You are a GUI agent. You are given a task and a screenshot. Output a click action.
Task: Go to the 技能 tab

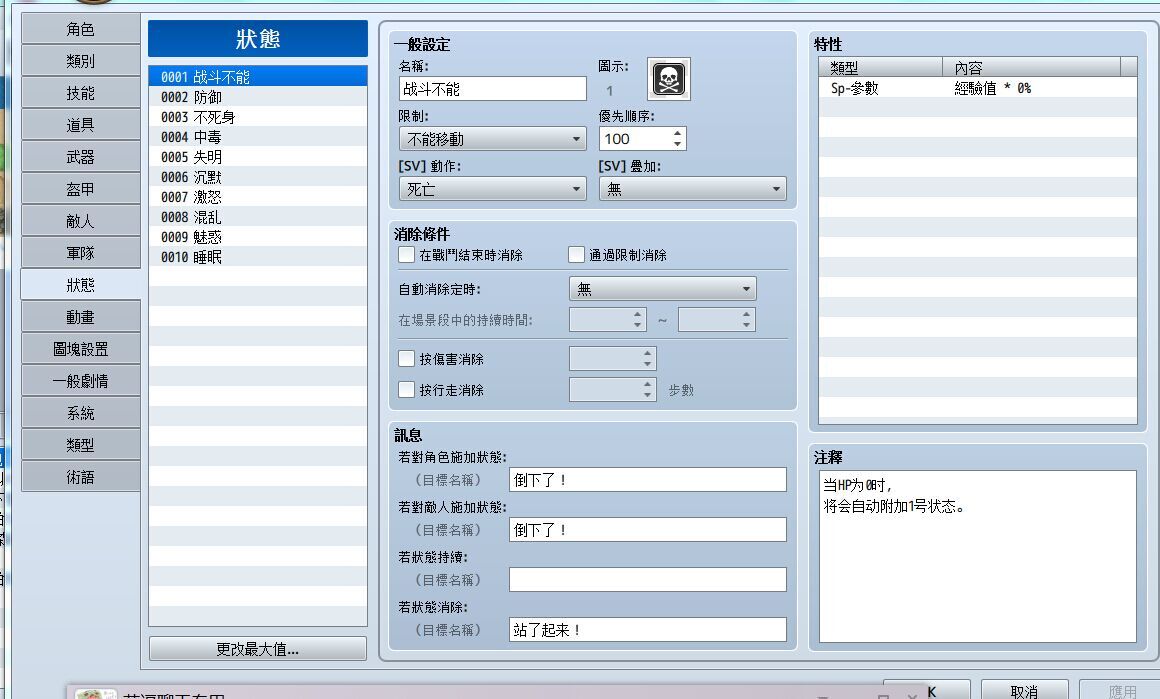(81, 93)
